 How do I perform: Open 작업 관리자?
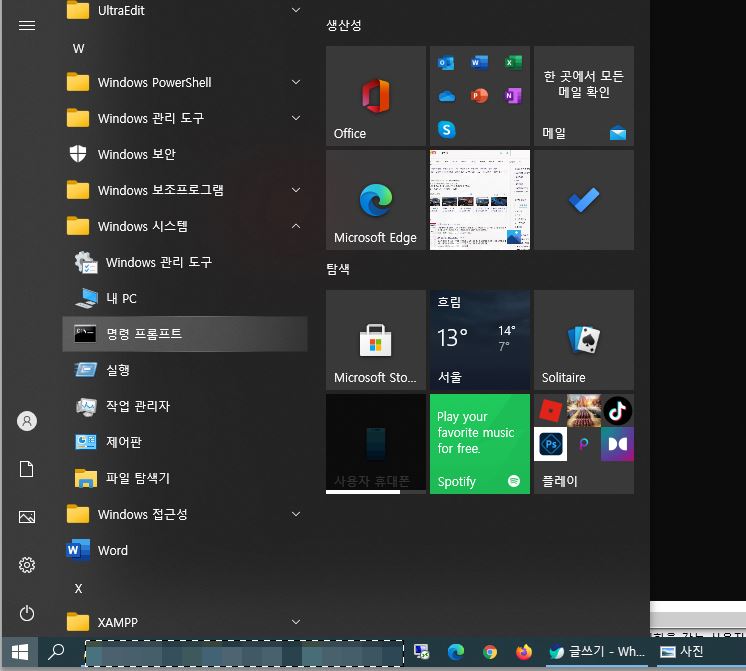[185, 406]
